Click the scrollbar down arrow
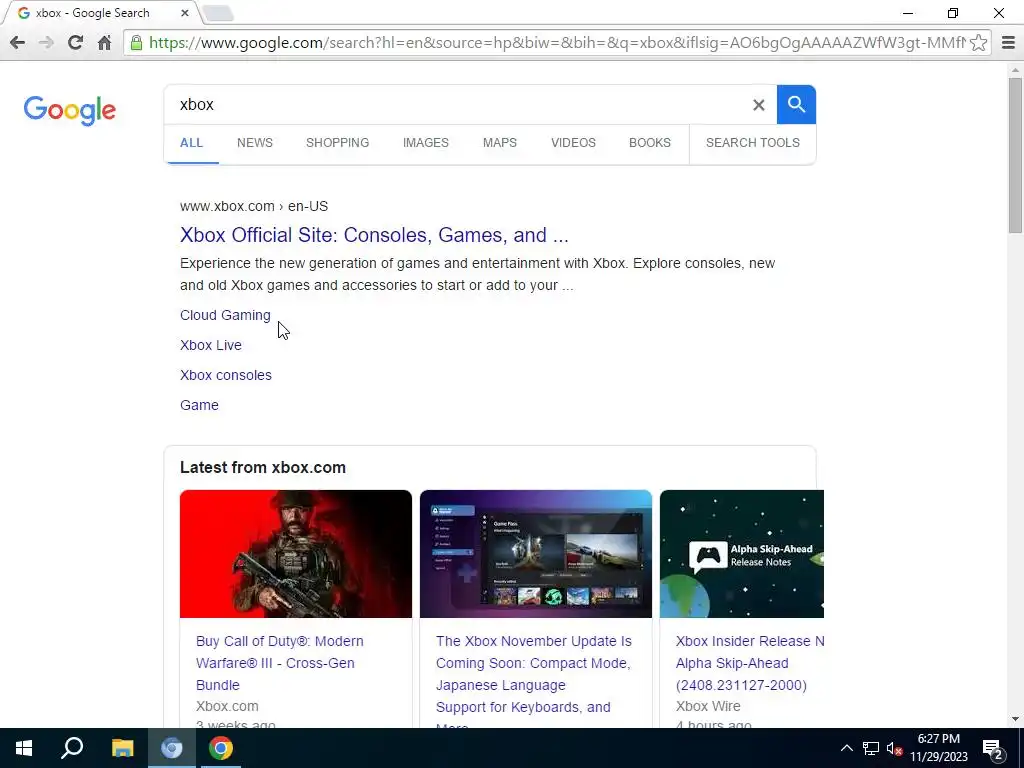 tap(1015, 719)
